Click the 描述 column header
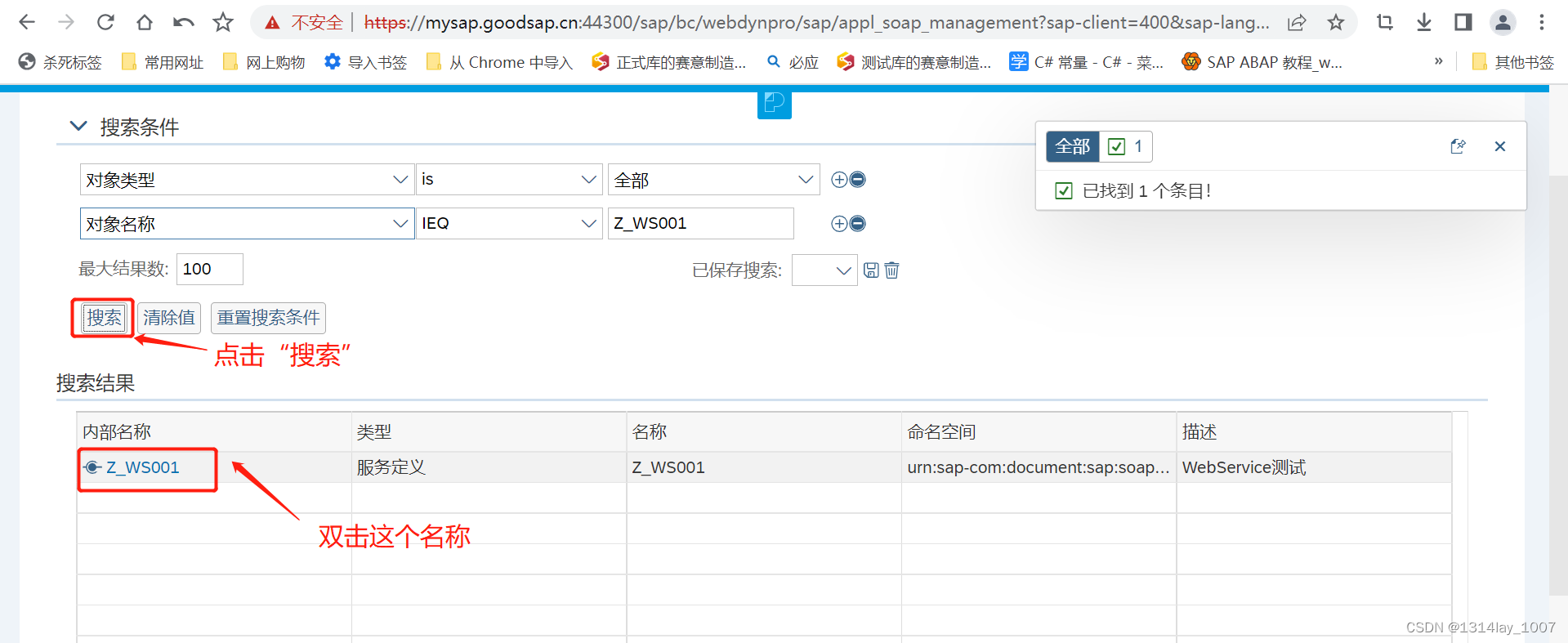This screenshot has width=1568, height=643. 1314,431
